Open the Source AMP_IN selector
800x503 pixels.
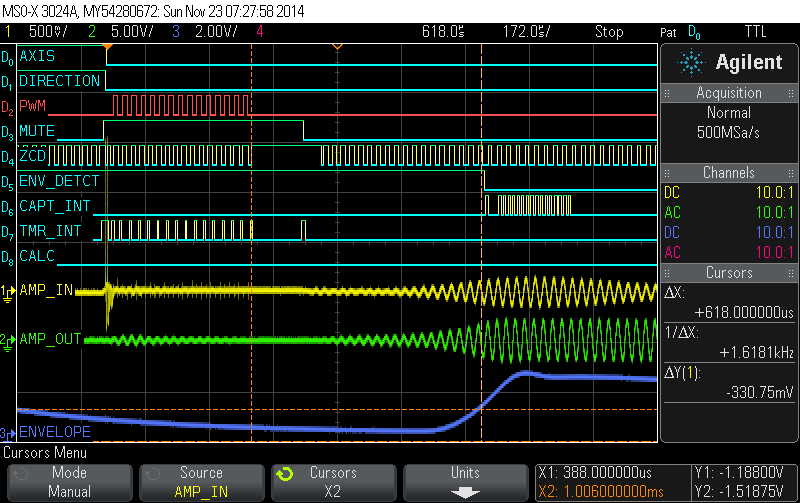pos(201,482)
